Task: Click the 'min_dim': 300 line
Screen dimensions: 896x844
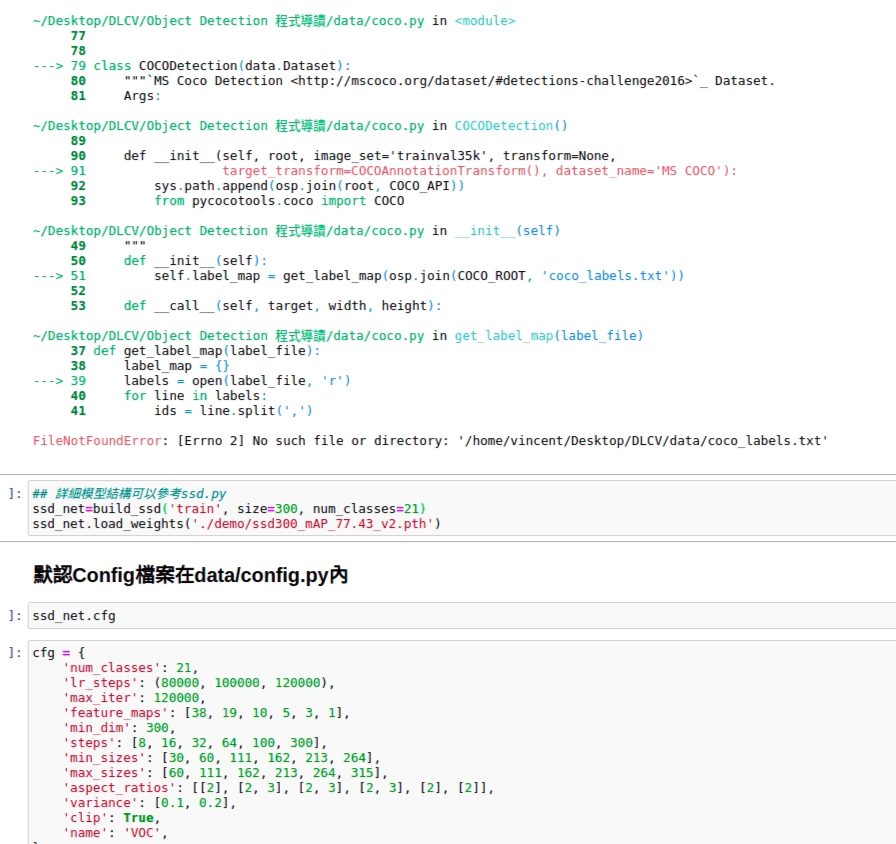Action: tap(119, 728)
